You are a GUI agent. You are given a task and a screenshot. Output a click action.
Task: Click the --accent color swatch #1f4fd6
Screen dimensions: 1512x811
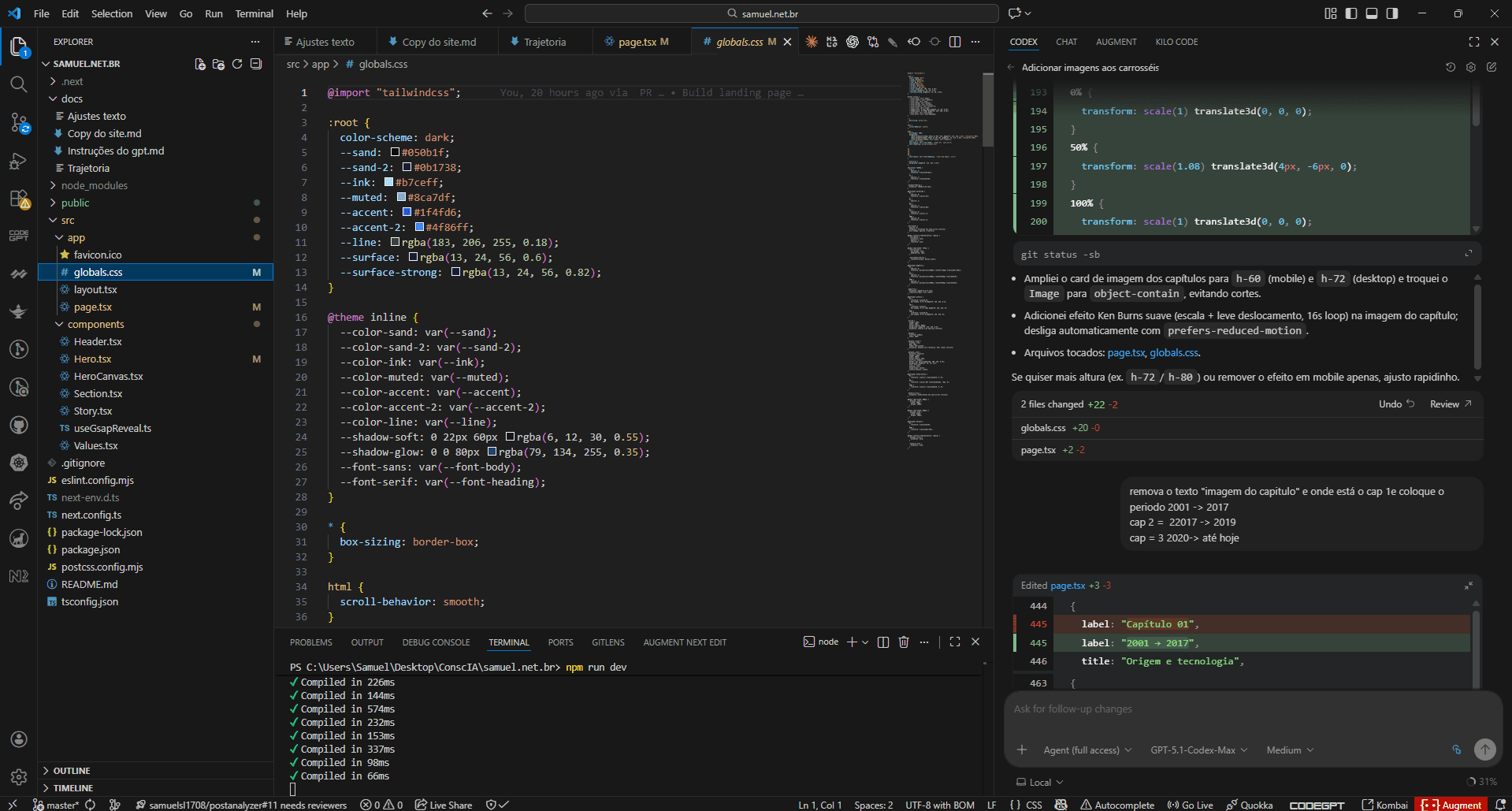coord(407,212)
